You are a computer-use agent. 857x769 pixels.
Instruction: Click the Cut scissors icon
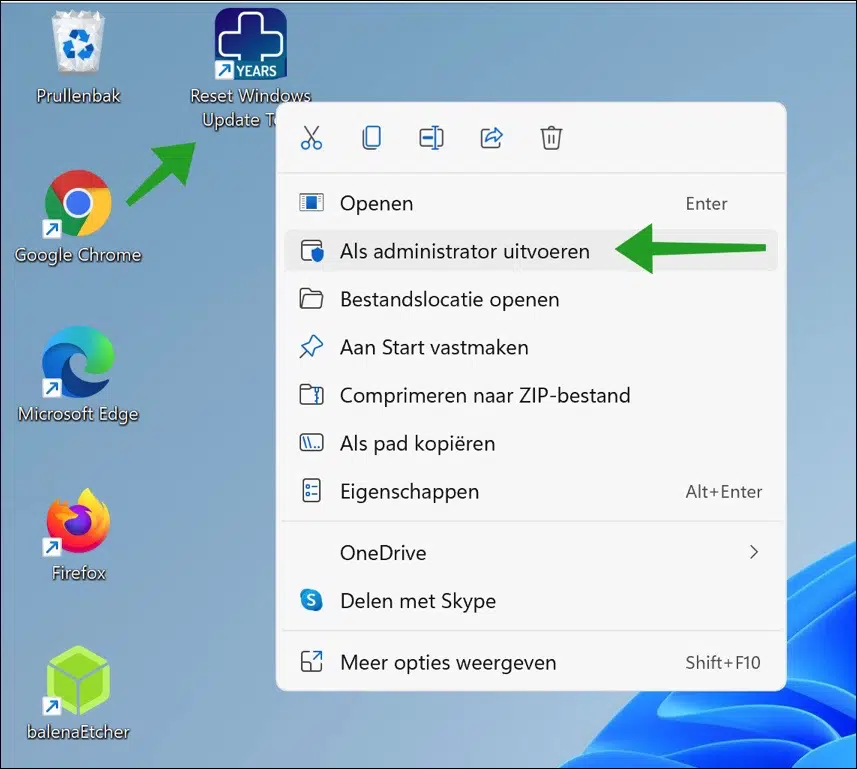(x=311, y=138)
